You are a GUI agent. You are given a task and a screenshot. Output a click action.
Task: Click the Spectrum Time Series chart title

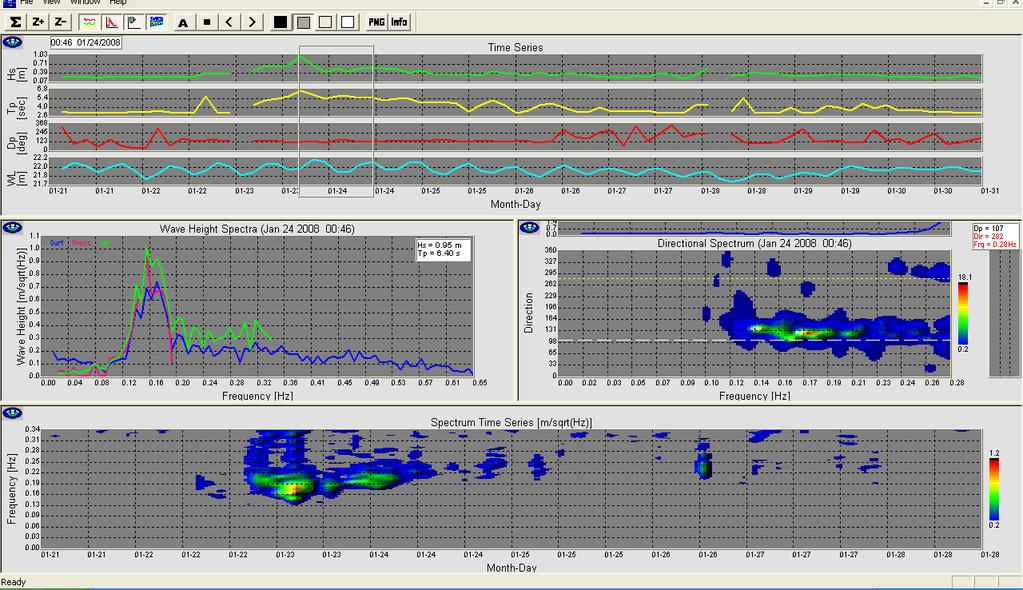[x=512, y=423]
